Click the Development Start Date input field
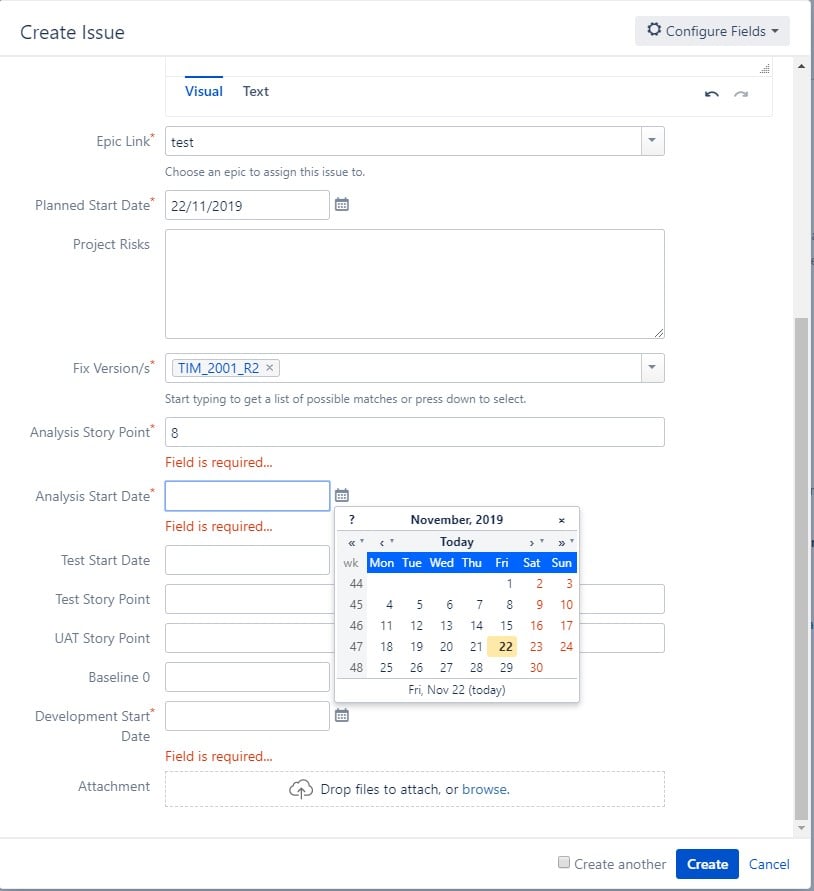This screenshot has height=891, width=814. tap(247, 716)
